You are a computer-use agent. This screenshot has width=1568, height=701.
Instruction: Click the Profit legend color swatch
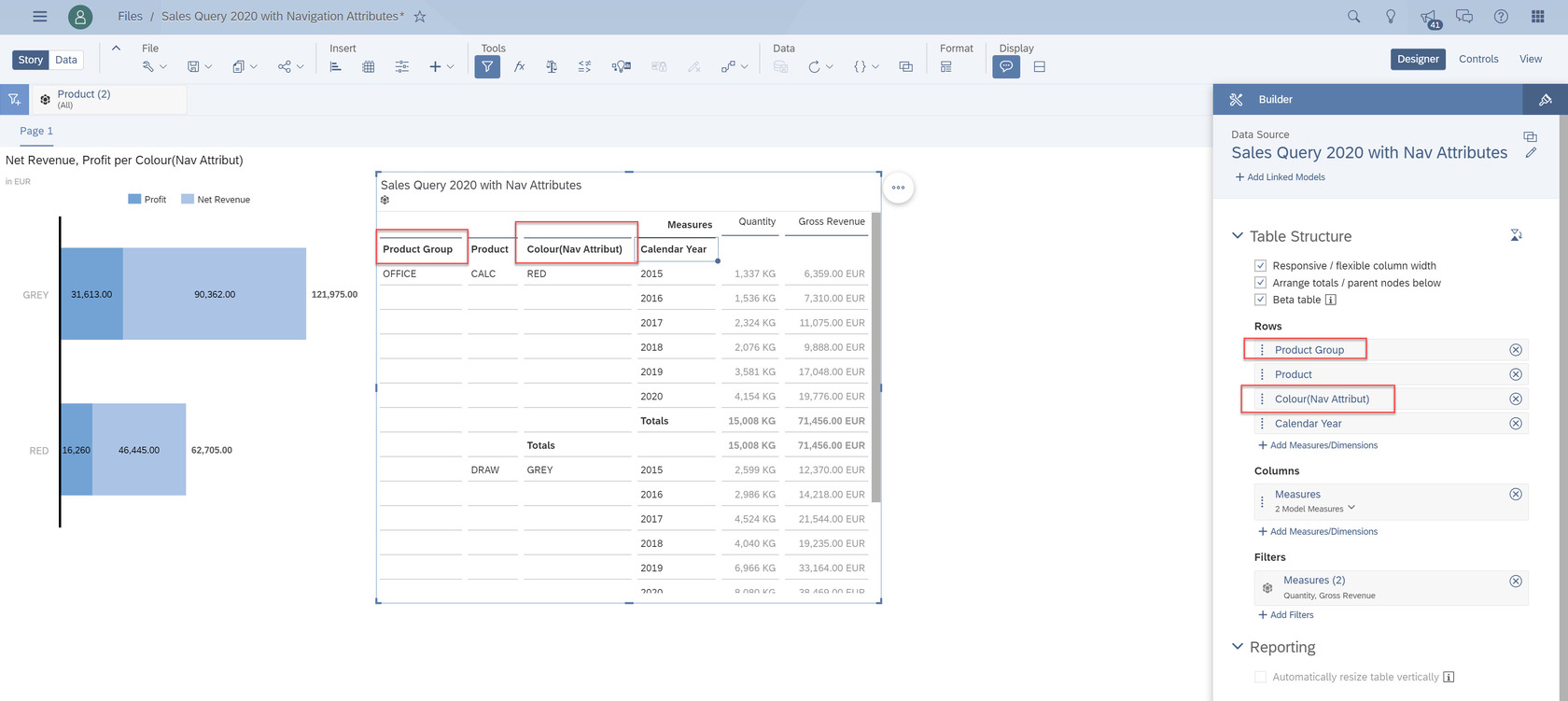tap(134, 200)
